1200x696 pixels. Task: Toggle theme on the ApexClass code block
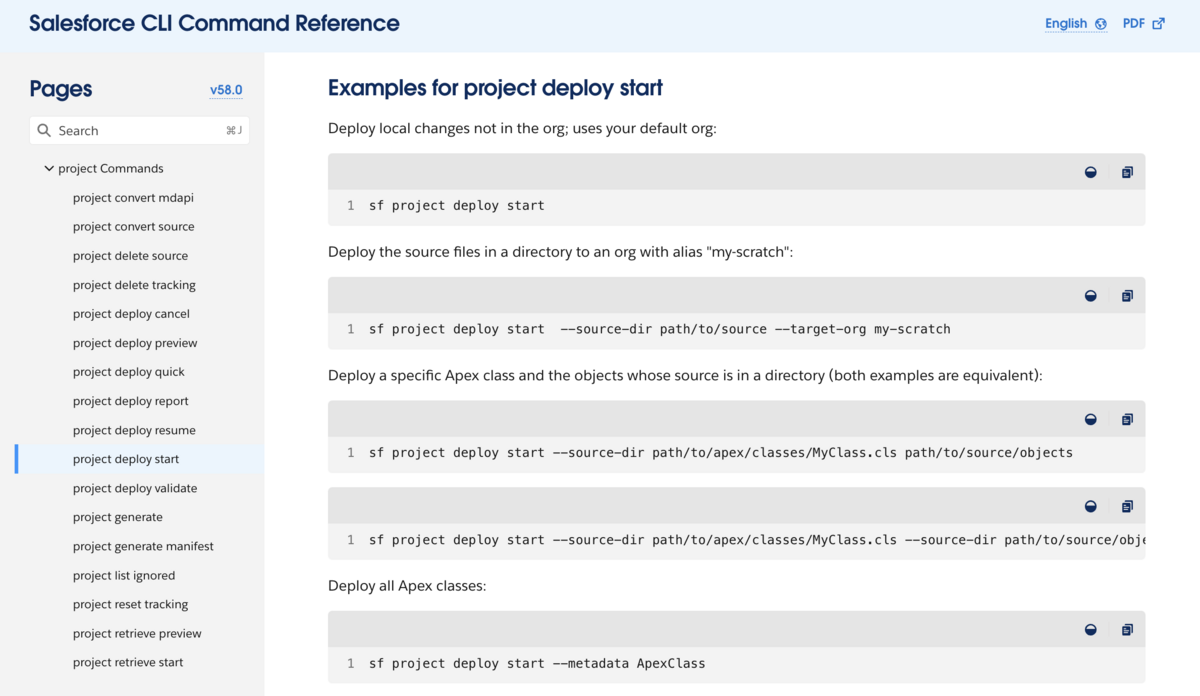(x=1090, y=629)
